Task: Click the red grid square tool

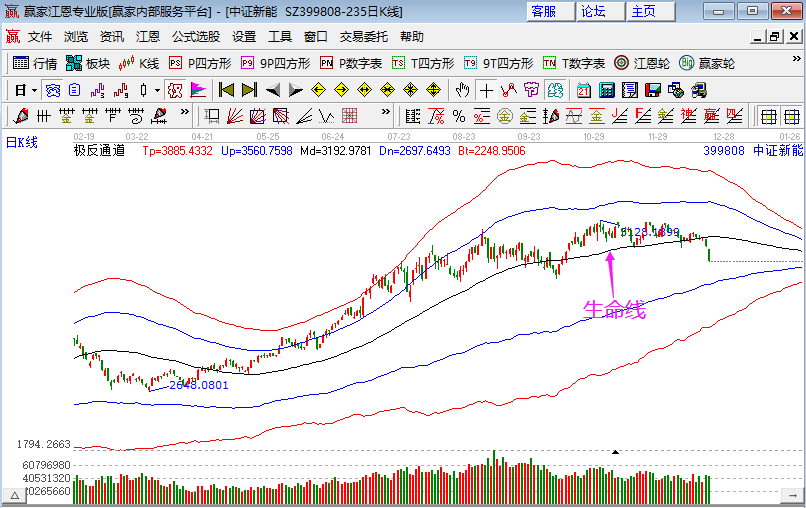Action: point(350,117)
